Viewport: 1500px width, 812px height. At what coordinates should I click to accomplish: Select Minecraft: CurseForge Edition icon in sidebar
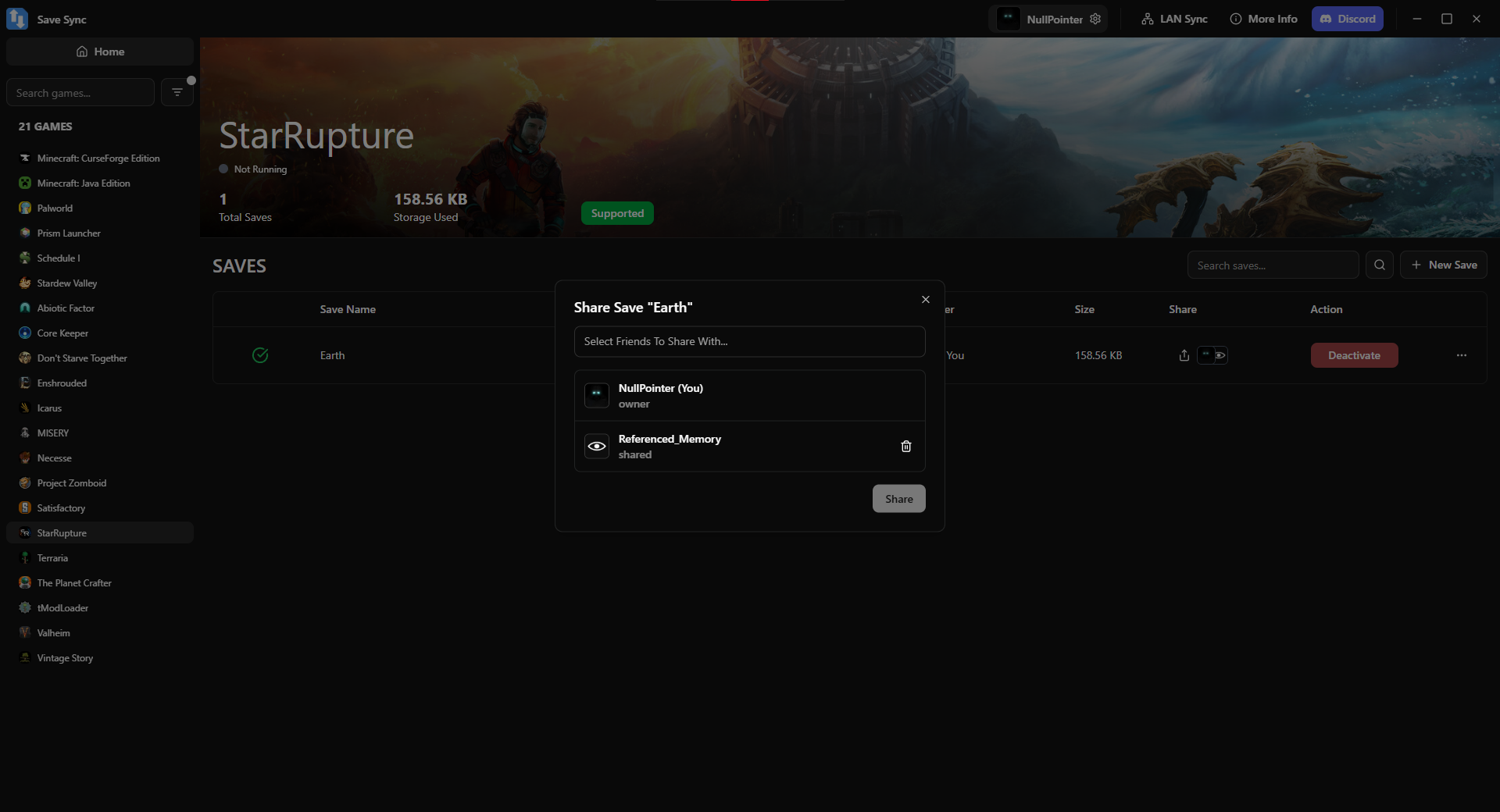25,158
